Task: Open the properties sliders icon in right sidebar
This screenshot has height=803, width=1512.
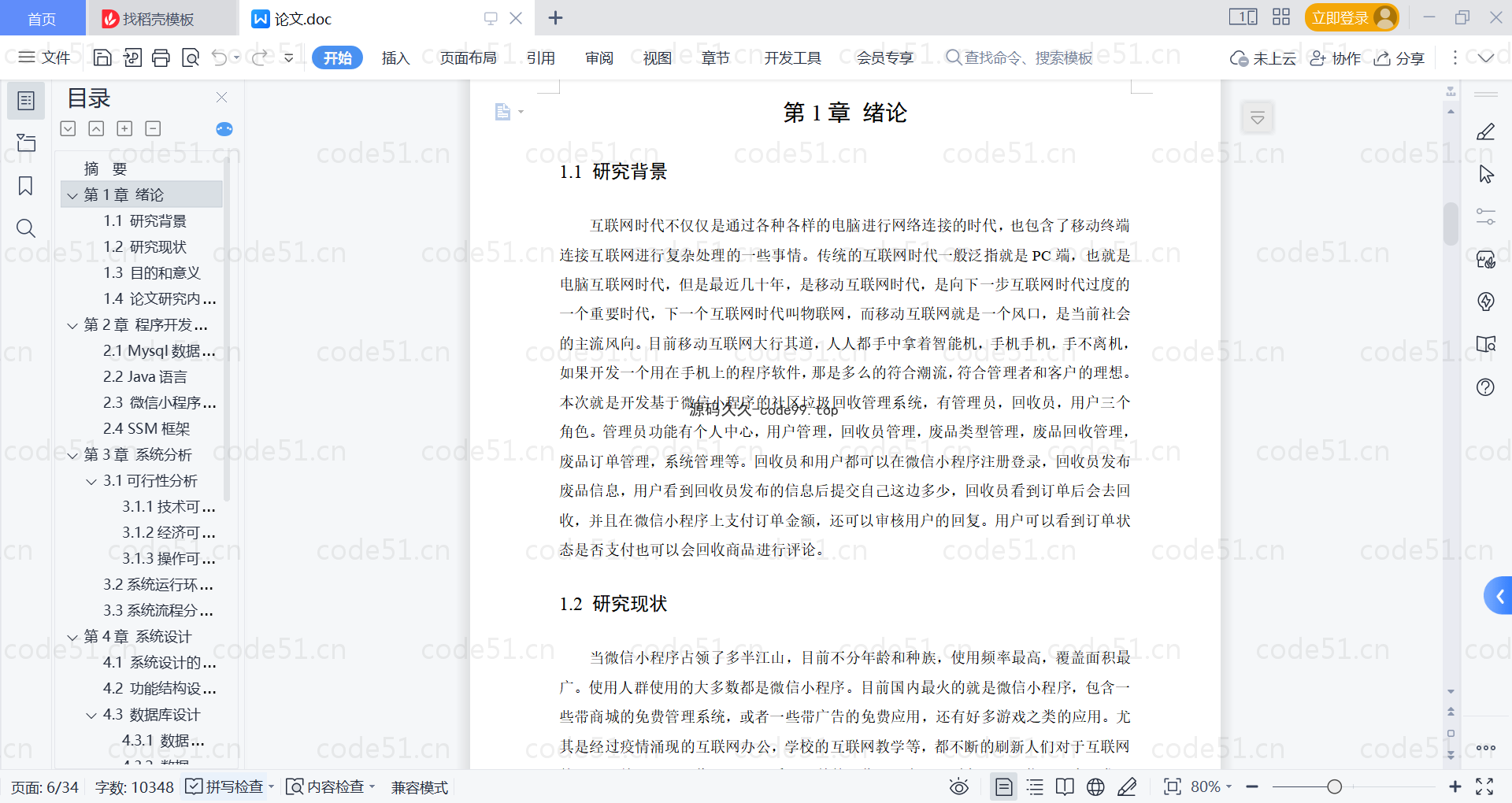Action: (1485, 216)
